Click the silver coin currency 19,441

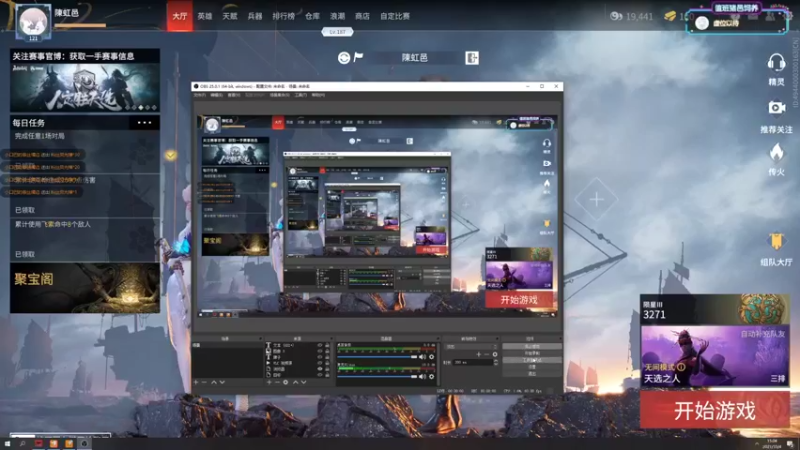click(x=632, y=16)
